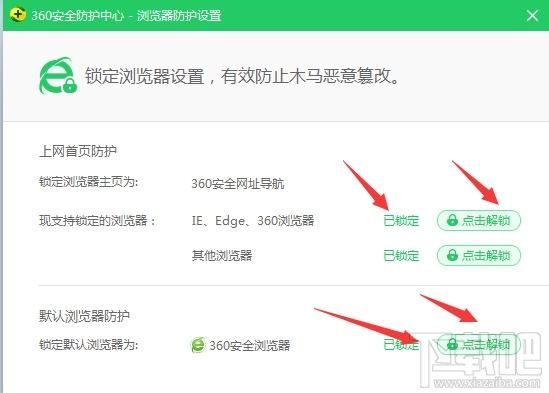The width and height of the screenshot is (549, 393).
Task: Unlock the default browser lock button
Action: coord(479,344)
